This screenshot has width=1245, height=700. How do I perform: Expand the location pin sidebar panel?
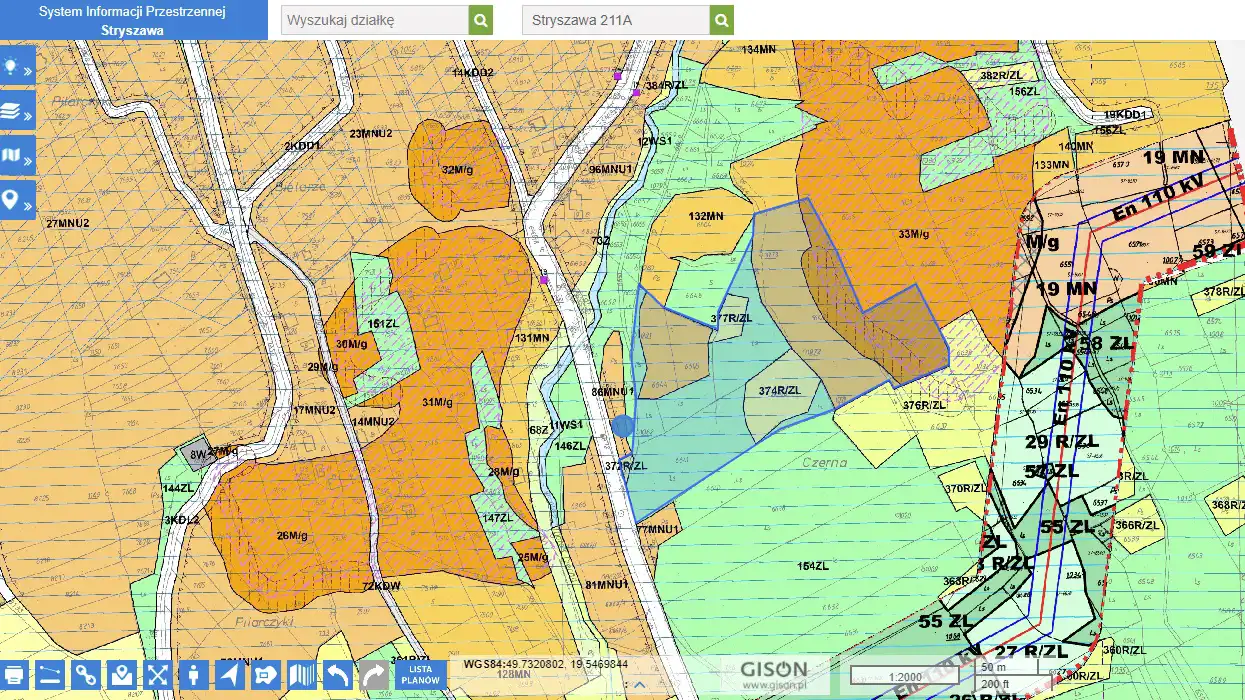point(18,202)
